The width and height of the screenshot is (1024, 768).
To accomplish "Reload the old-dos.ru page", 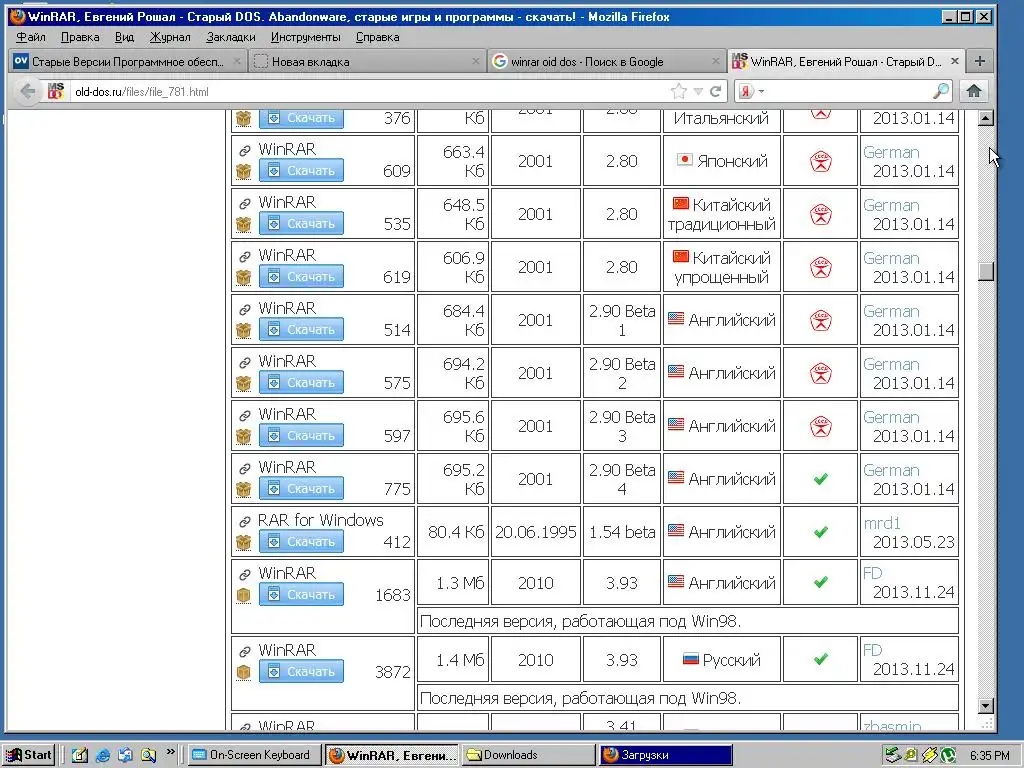I will tap(716, 91).
